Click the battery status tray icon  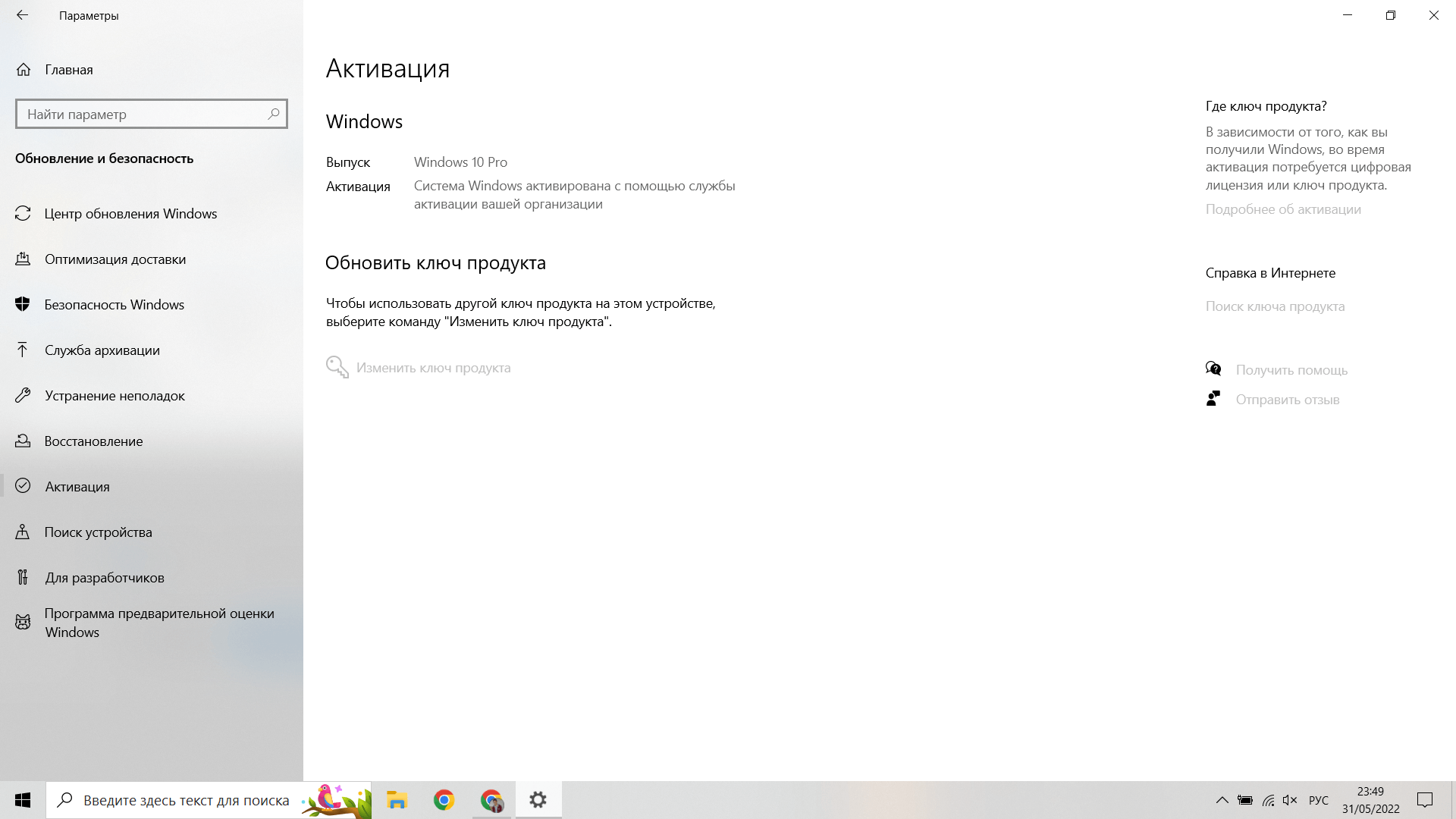pyautogui.click(x=1245, y=800)
